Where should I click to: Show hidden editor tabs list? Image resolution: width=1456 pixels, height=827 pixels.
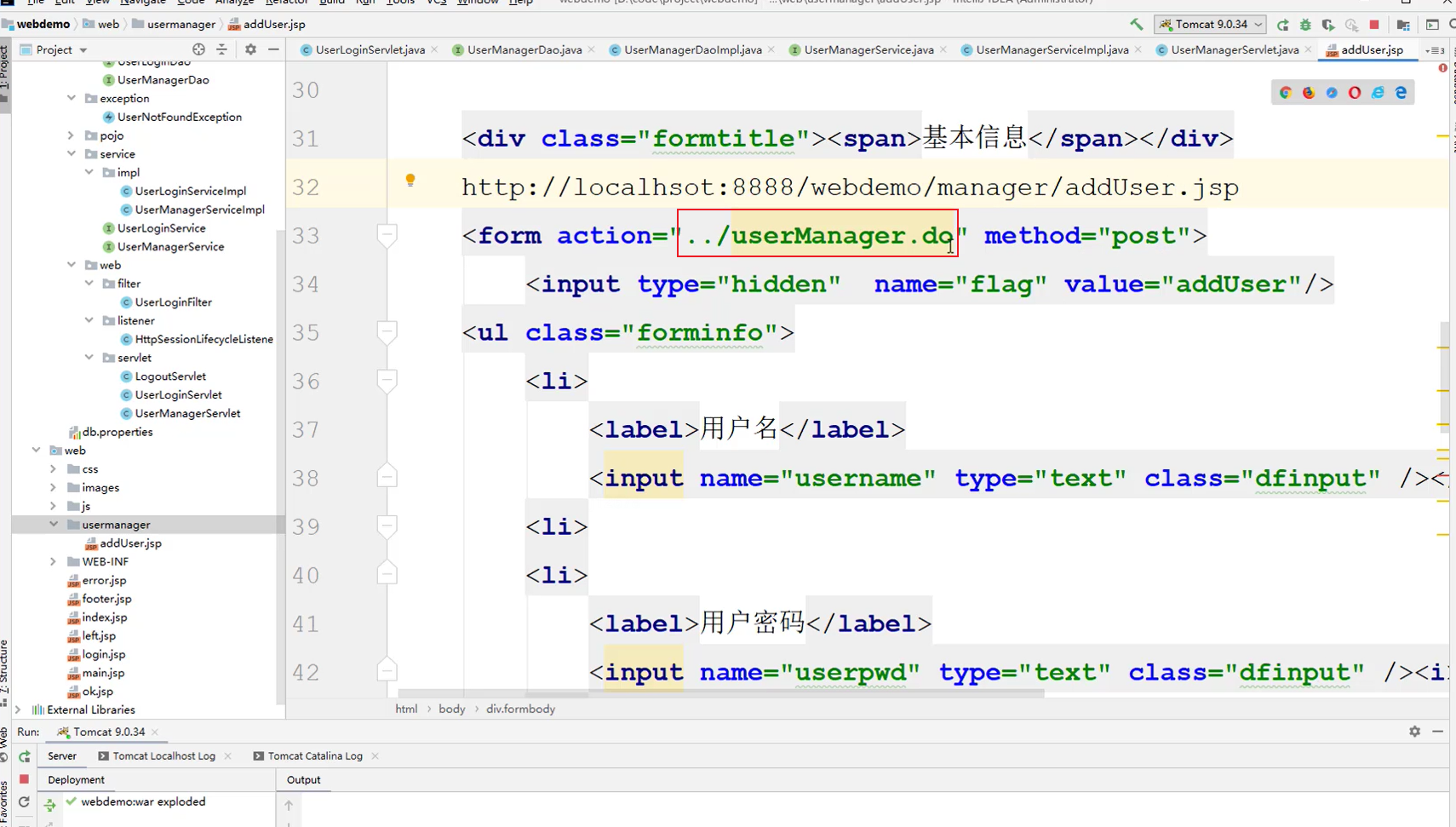[1435, 50]
